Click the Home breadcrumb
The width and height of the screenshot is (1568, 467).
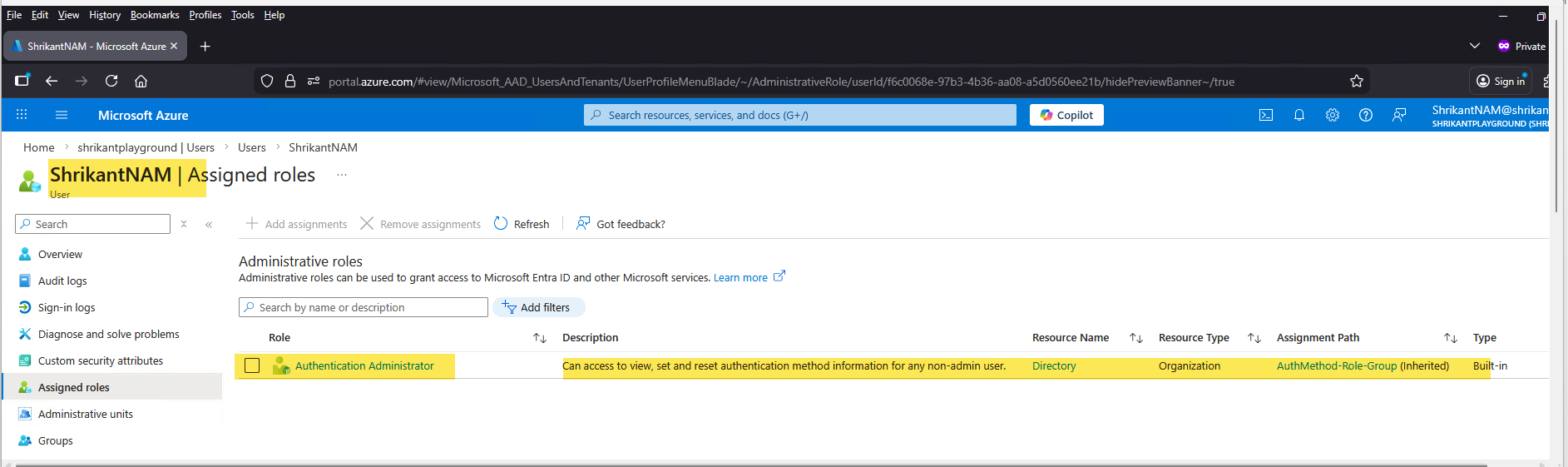point(39,147)
